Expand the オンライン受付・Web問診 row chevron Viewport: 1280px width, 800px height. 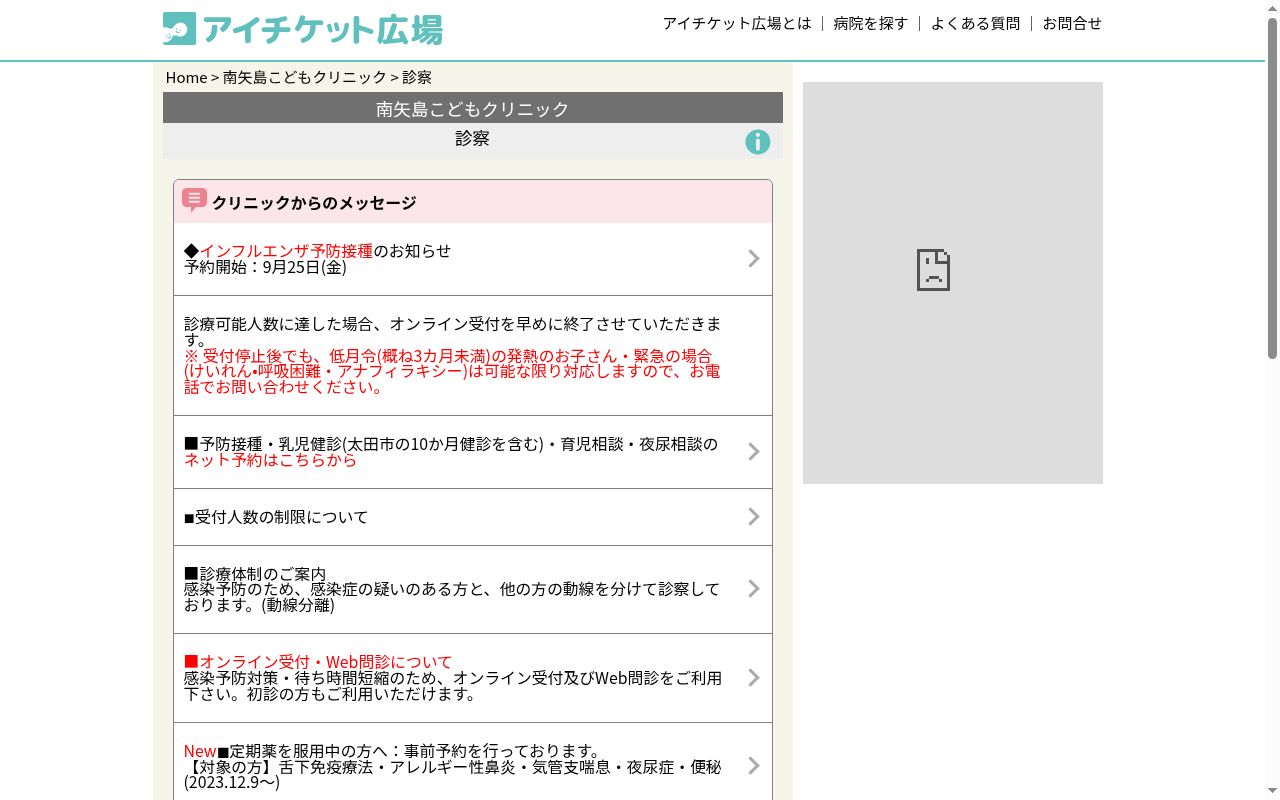click(754, 678)
